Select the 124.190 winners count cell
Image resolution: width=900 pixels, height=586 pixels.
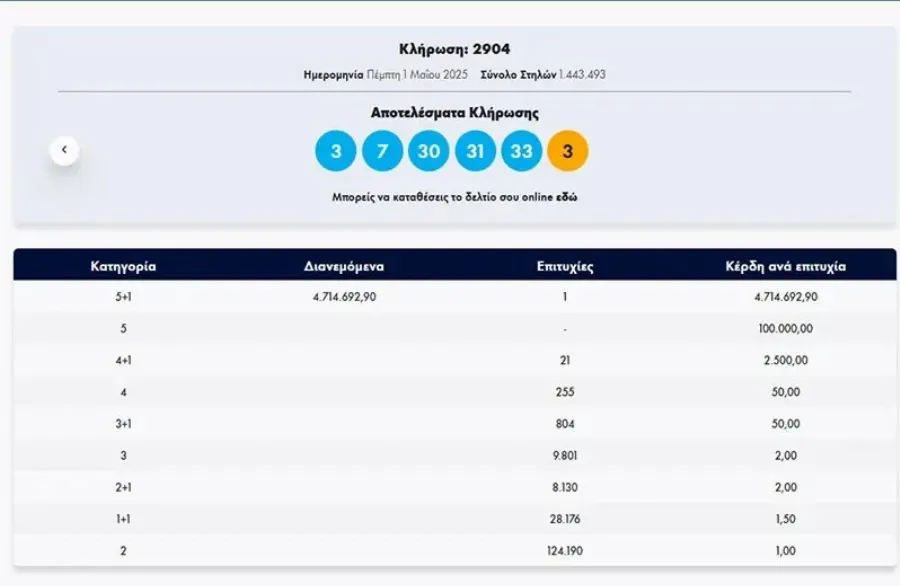pyautogui.click(x=565, y=550)
